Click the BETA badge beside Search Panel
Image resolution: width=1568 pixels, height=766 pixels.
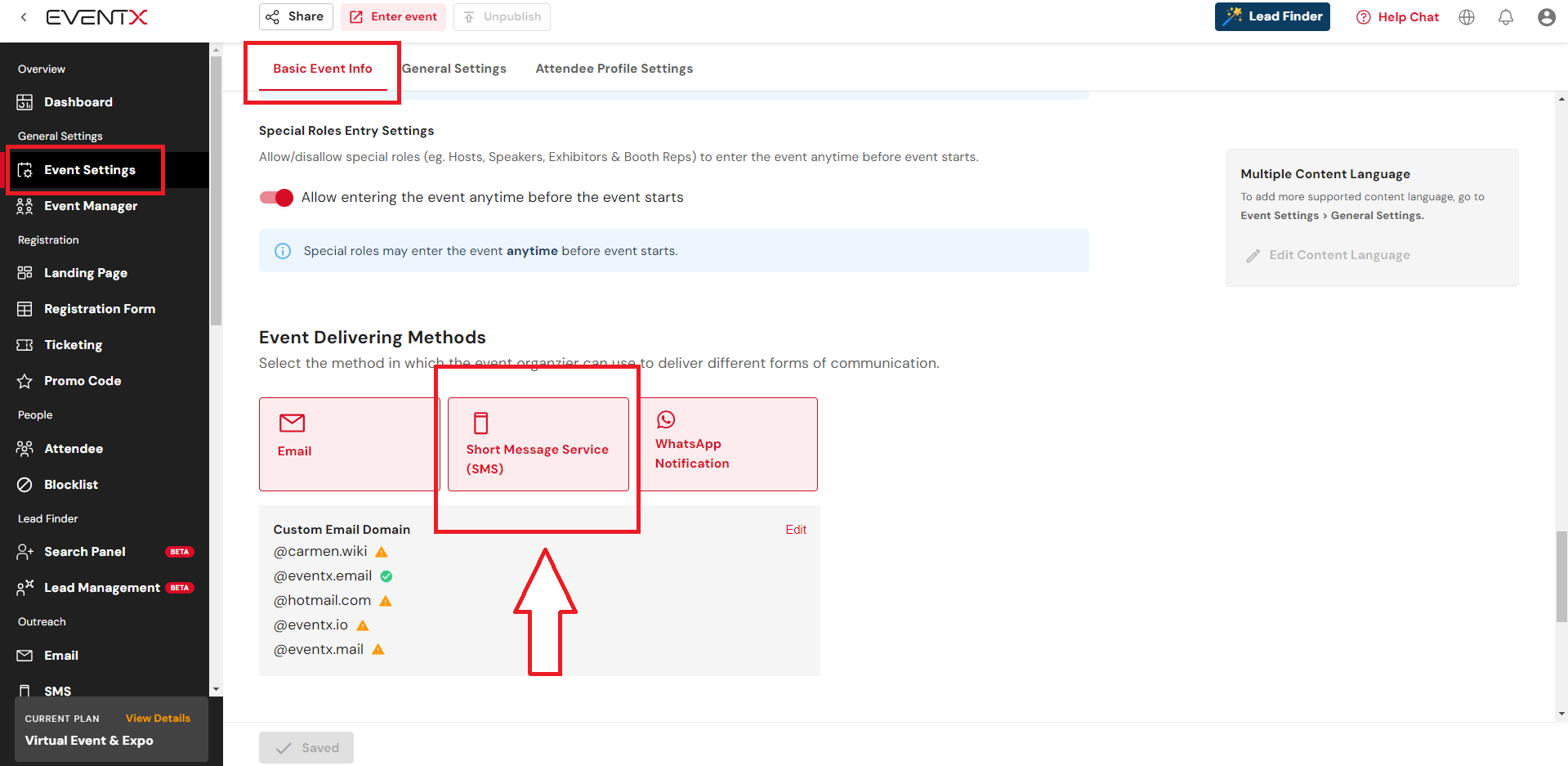(x=180, y=552)
